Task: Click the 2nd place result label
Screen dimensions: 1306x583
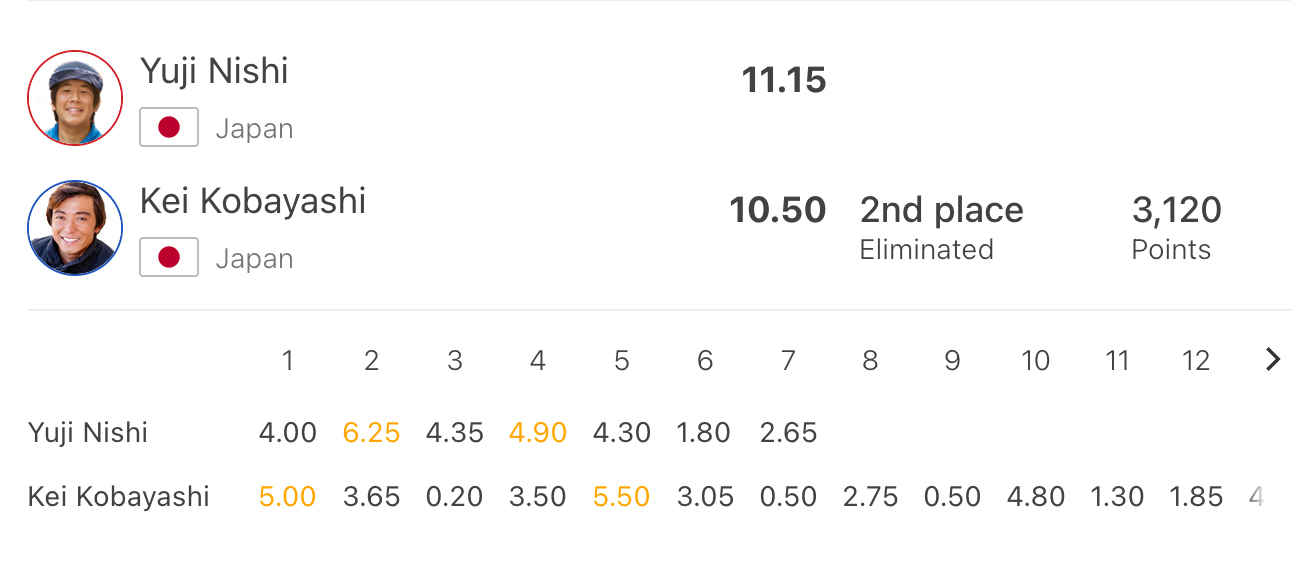Action: tap(941, 210)
